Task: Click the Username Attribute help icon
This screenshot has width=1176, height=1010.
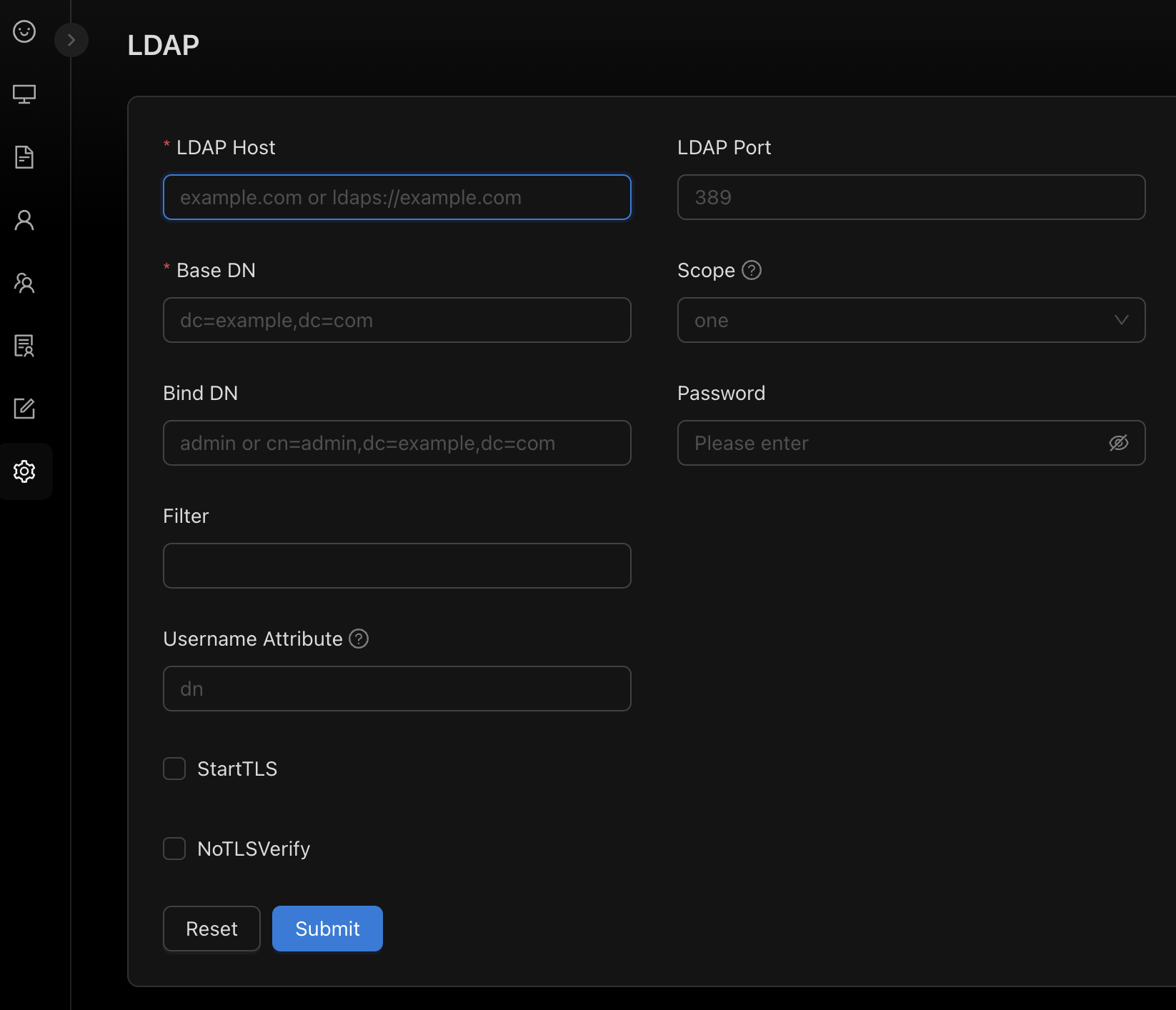Action: (359, 639)
